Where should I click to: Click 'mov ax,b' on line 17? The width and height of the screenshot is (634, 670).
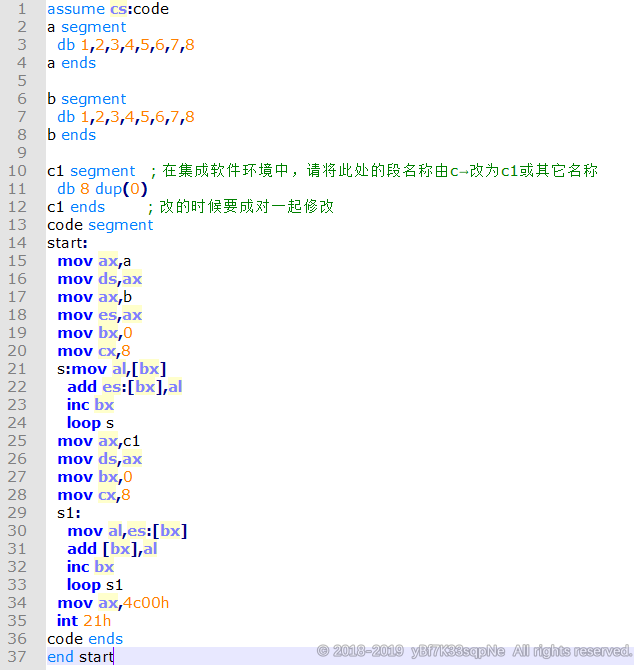[94, 297]
